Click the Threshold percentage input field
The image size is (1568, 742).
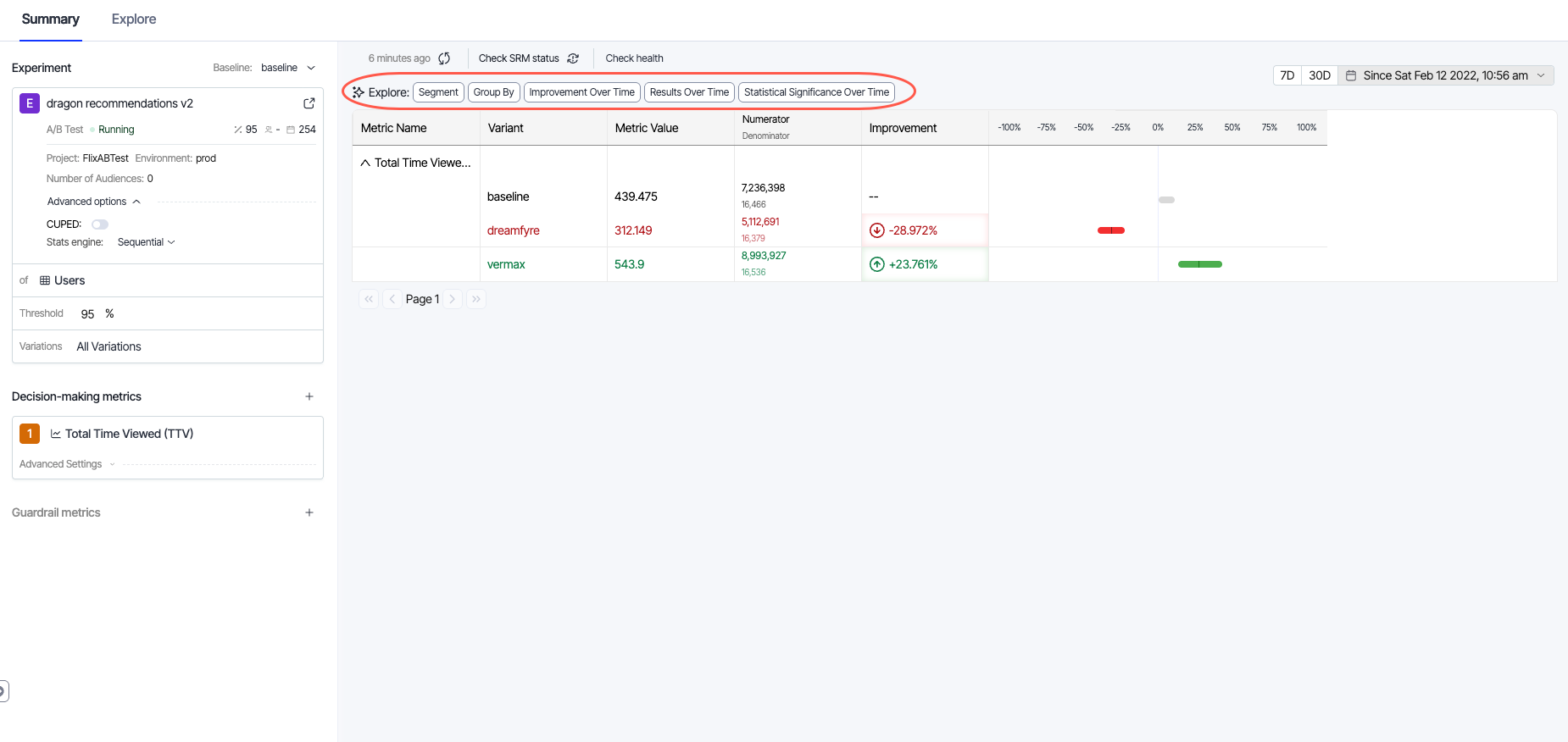coord(88,313)
